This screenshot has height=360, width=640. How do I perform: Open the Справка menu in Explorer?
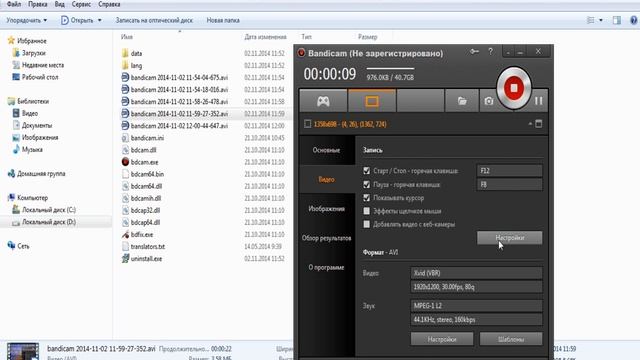point(109,4)
